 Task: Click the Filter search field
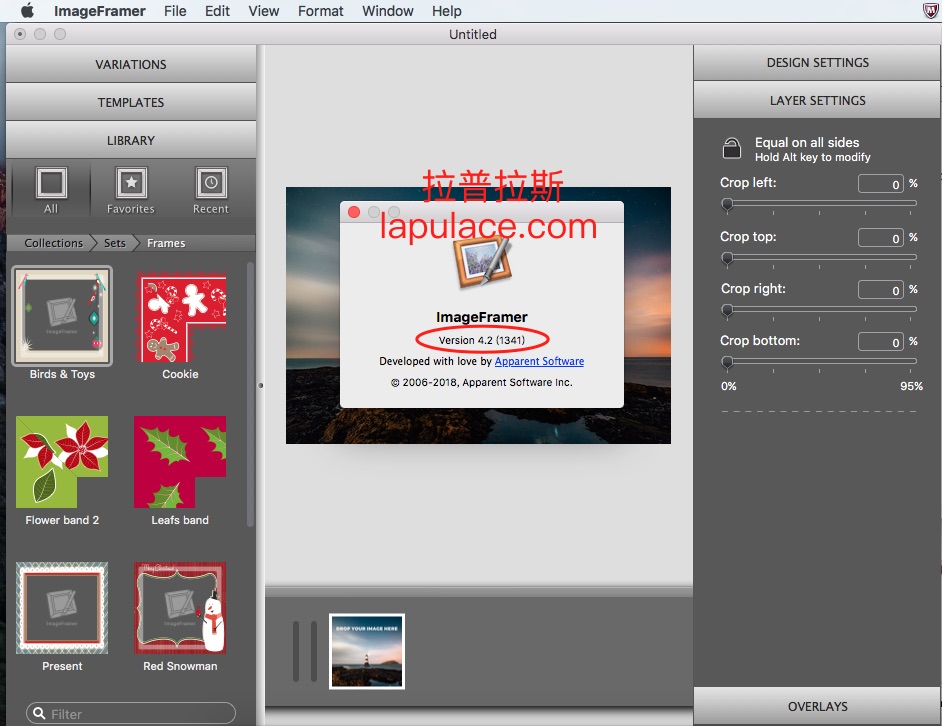point(131,713)
